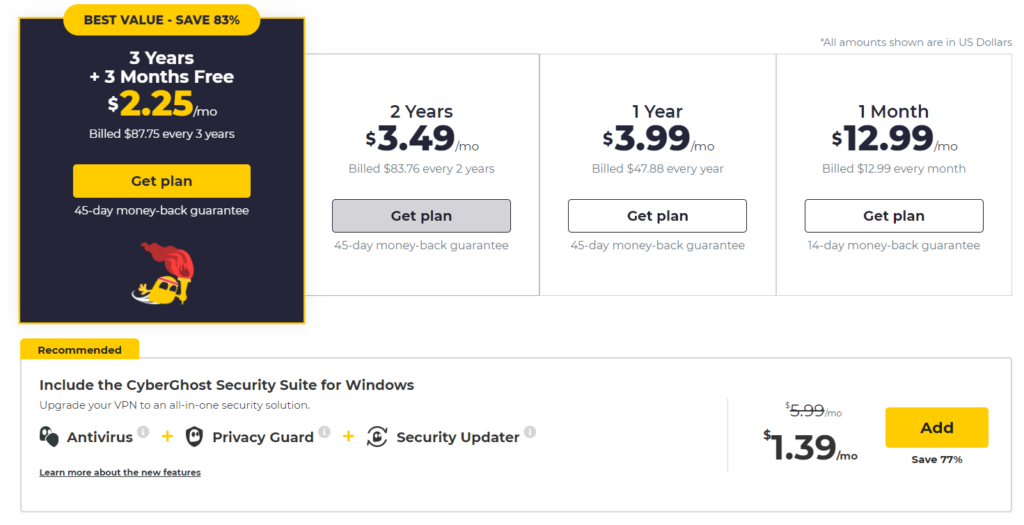Viewport: 1024px width, 525px height.
Task: Select the Recommended tab label
Action: [x=80, y=349]
